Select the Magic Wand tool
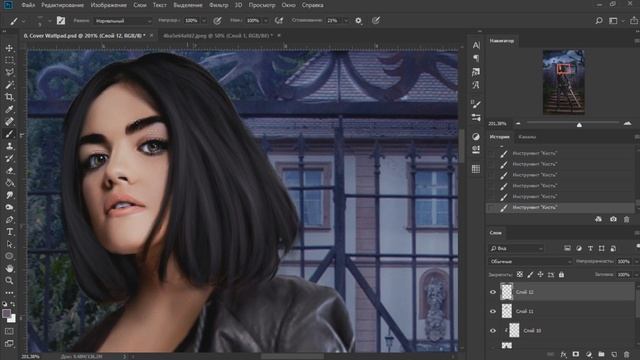 (9, 85)
